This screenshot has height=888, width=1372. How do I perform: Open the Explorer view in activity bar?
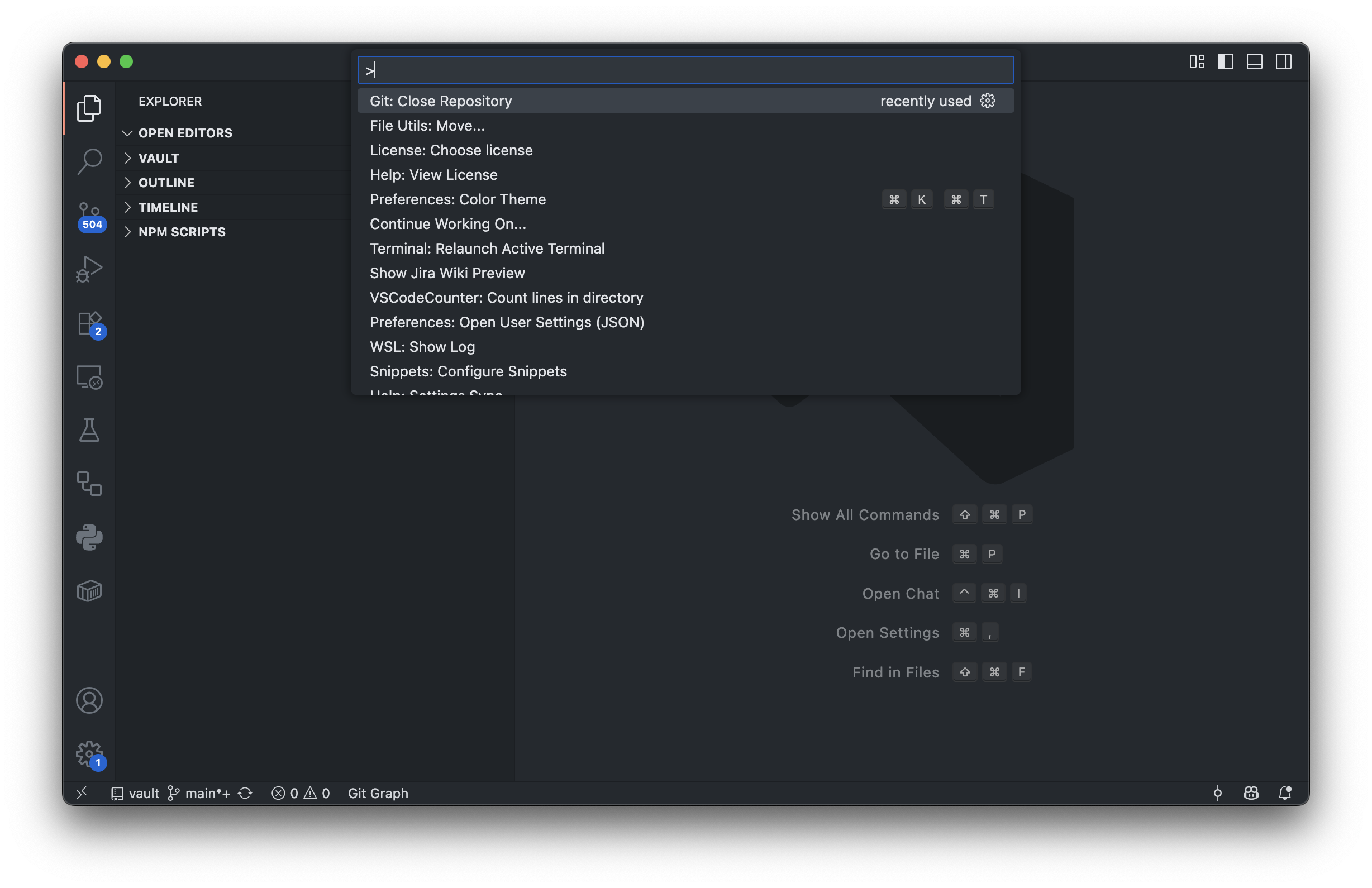pos(89,108)
